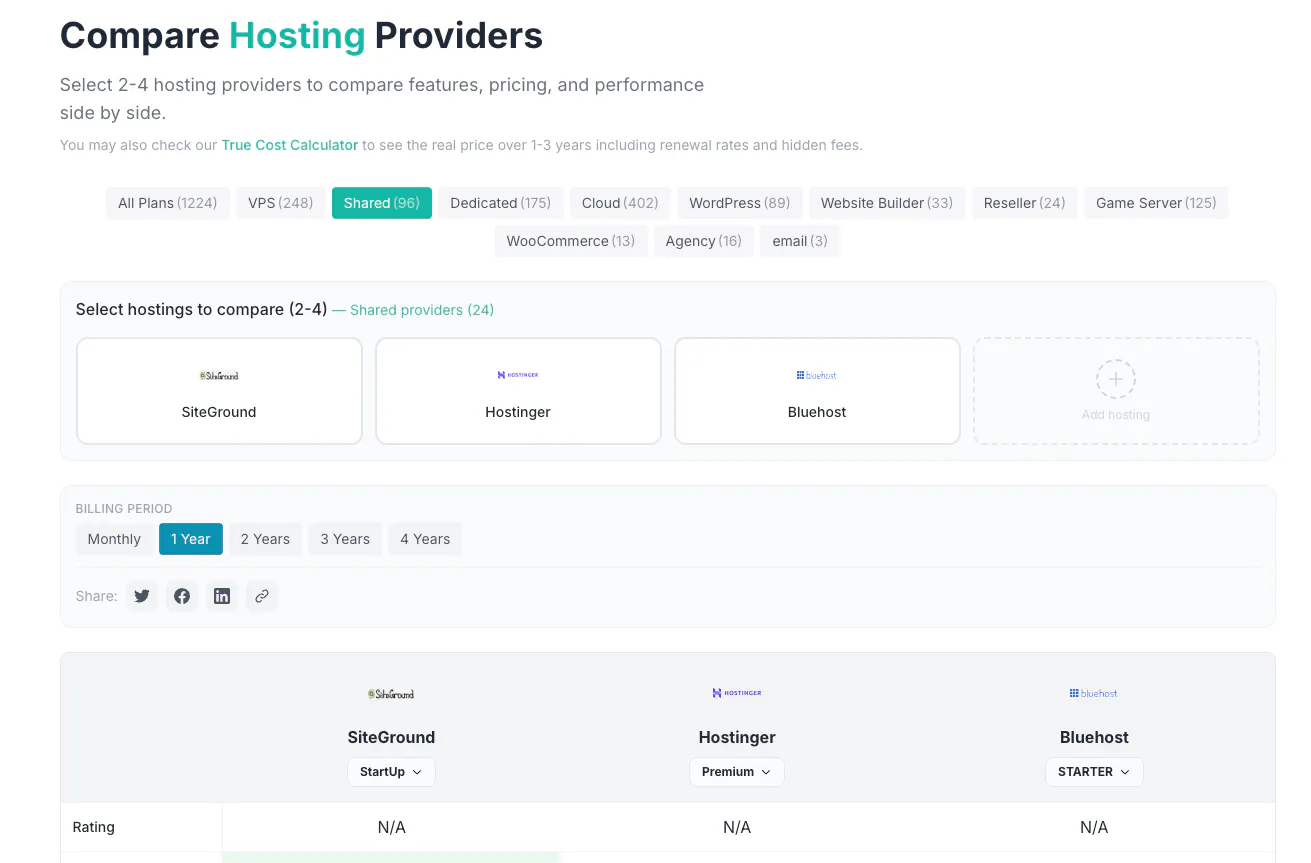Choose 3 Years billing period
The image size is (1311, 863).
tap(345, 539)
